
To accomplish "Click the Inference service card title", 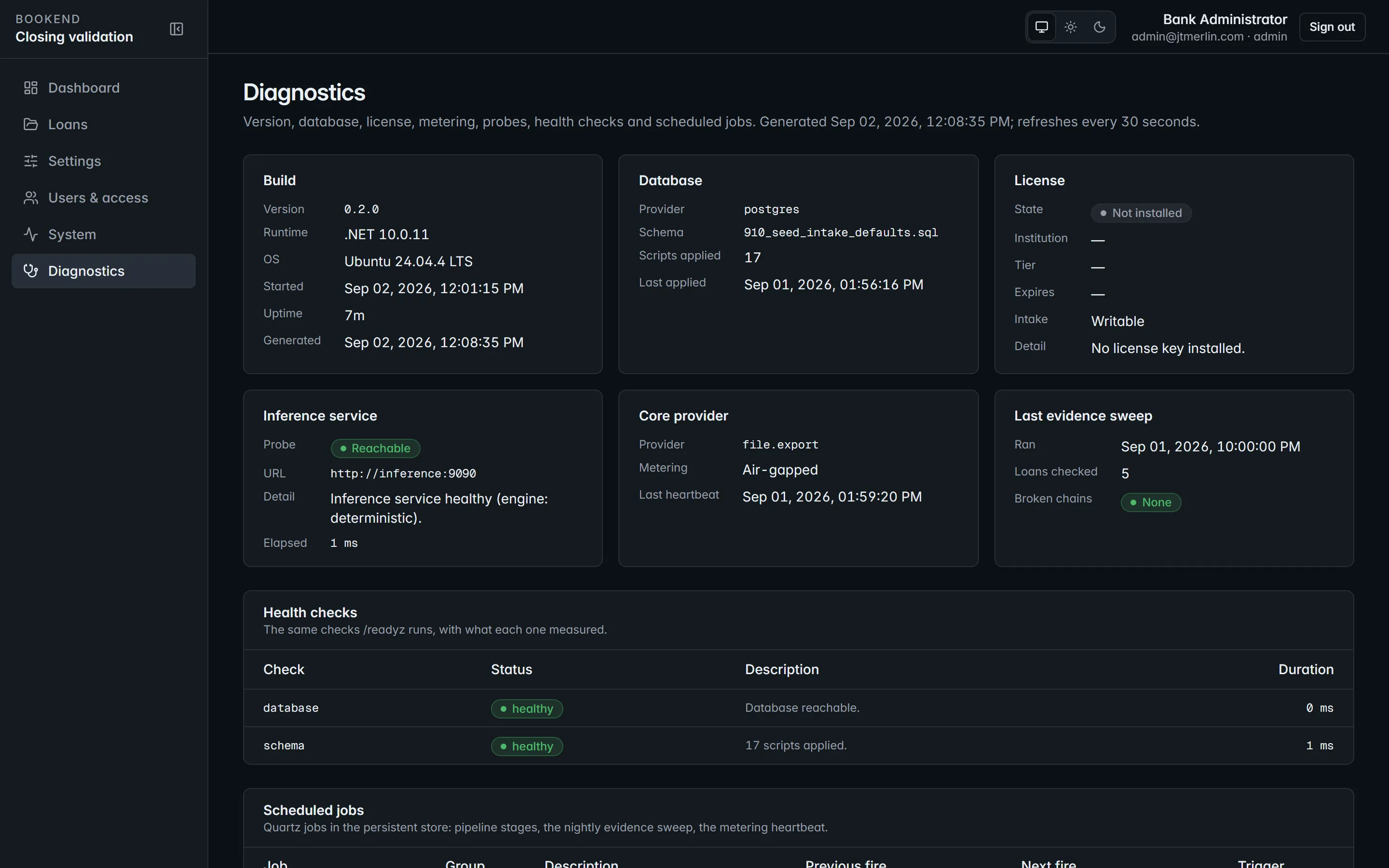I will (320, 416).
